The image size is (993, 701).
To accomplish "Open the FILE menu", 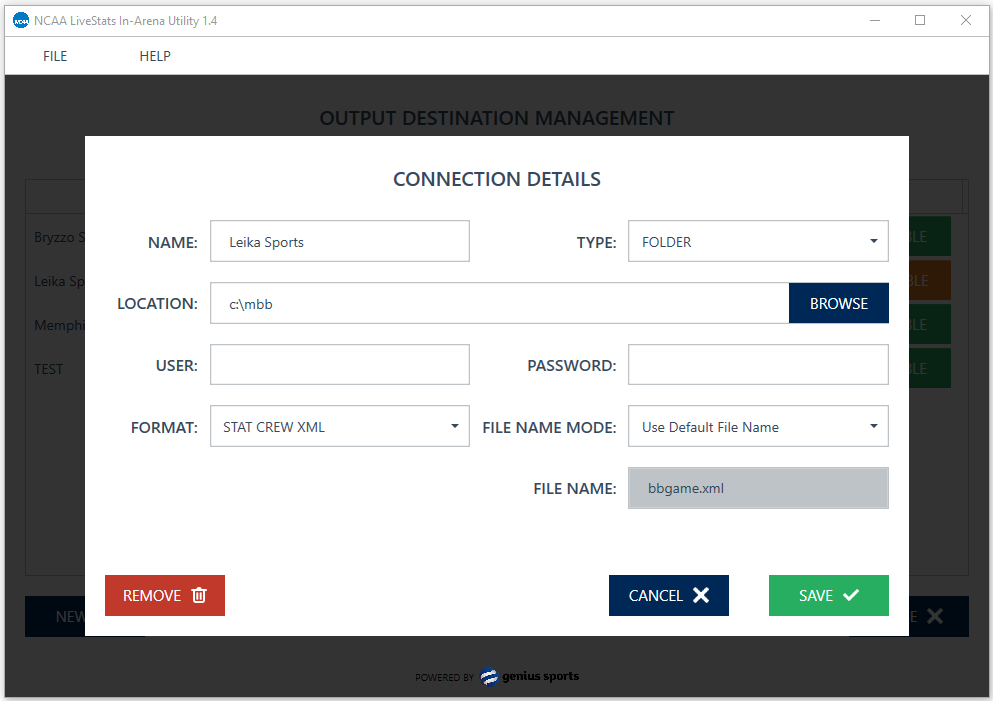I will point(55,56).
